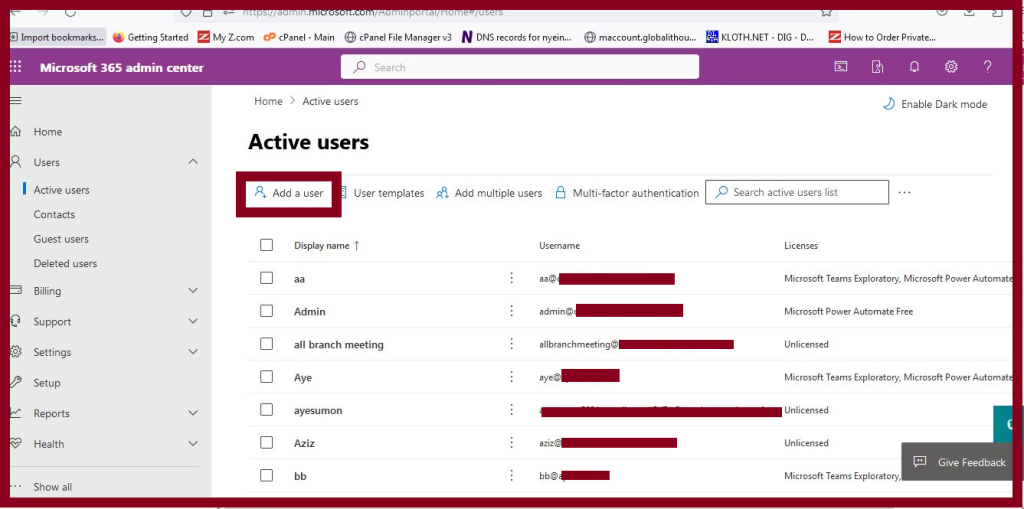The image size is (1024, 509).
Task: Open the notifications bell icon
Action: [914, 67]
